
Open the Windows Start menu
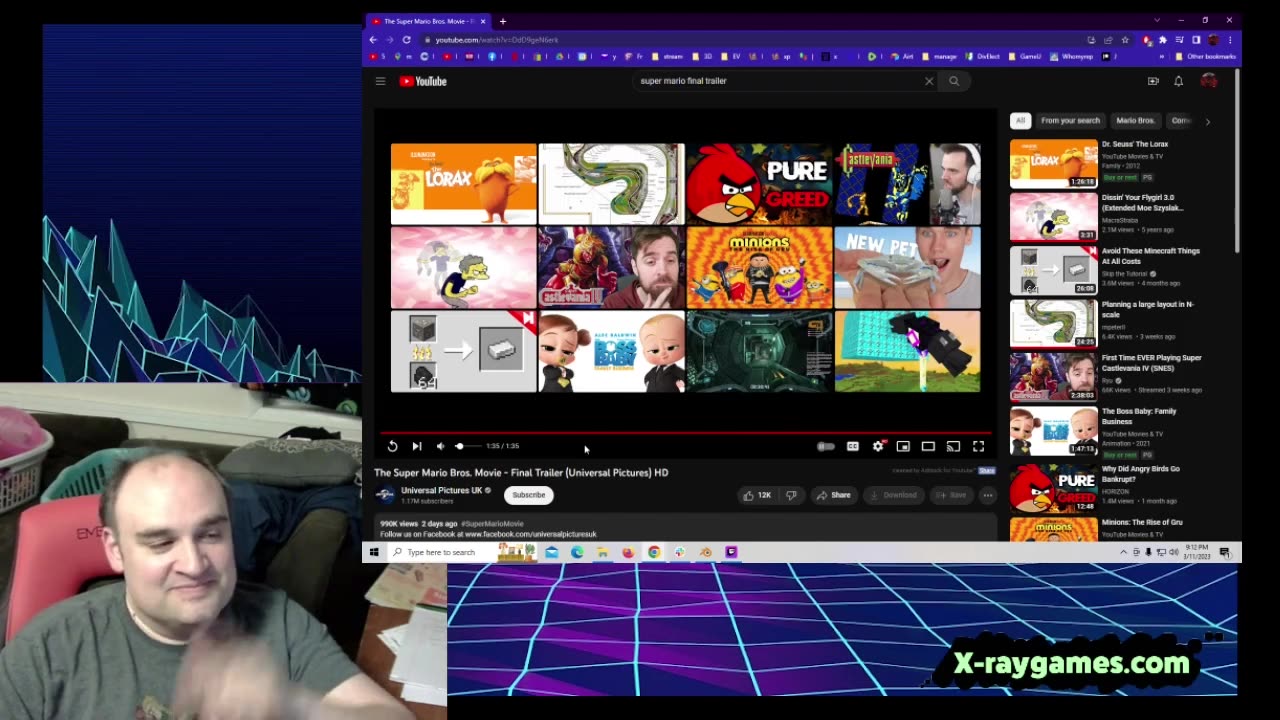click(x=374, y=552)
